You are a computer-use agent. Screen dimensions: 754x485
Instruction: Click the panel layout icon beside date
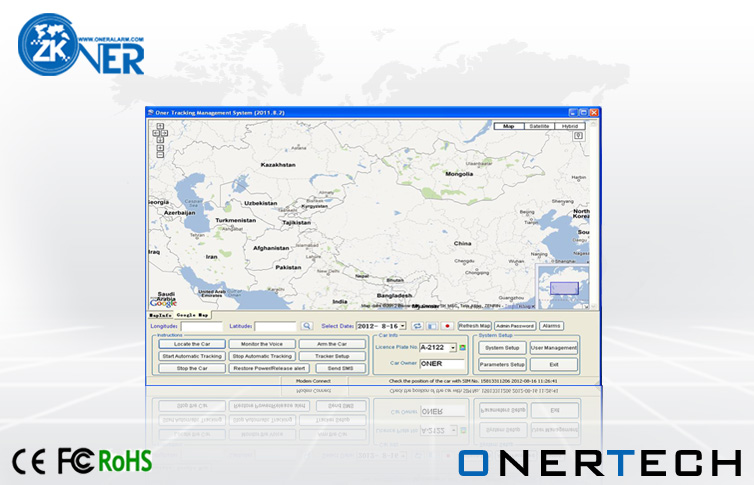pos(432,326)
